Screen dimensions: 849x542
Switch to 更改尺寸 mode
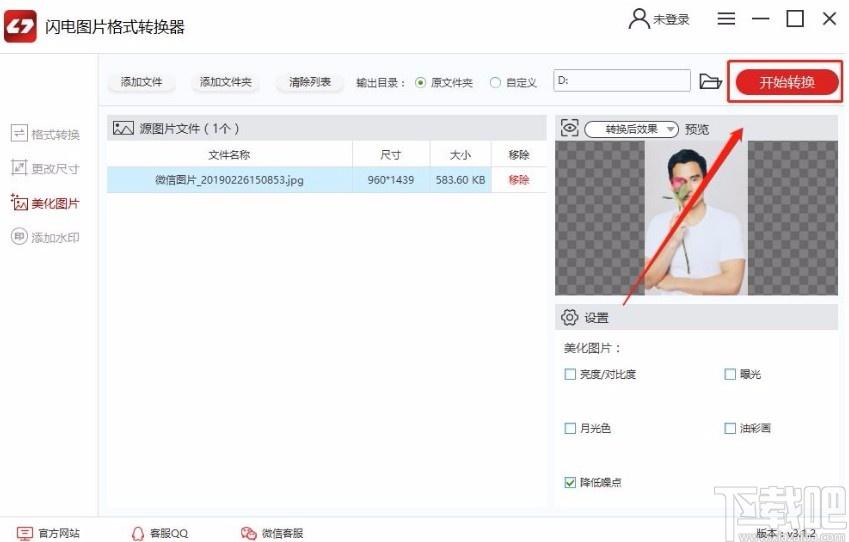click(45, 168)
